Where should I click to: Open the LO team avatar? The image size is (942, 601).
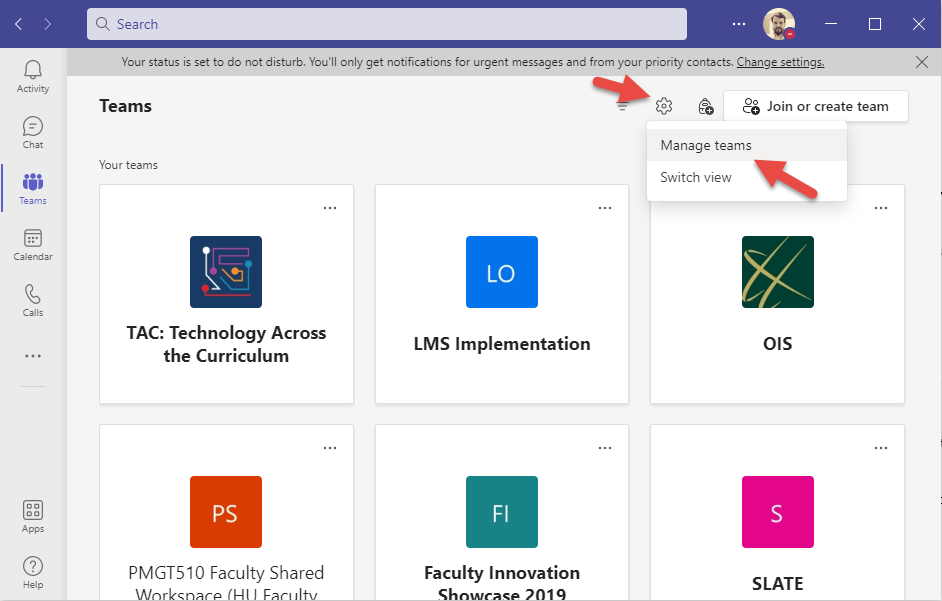[502, 272]
